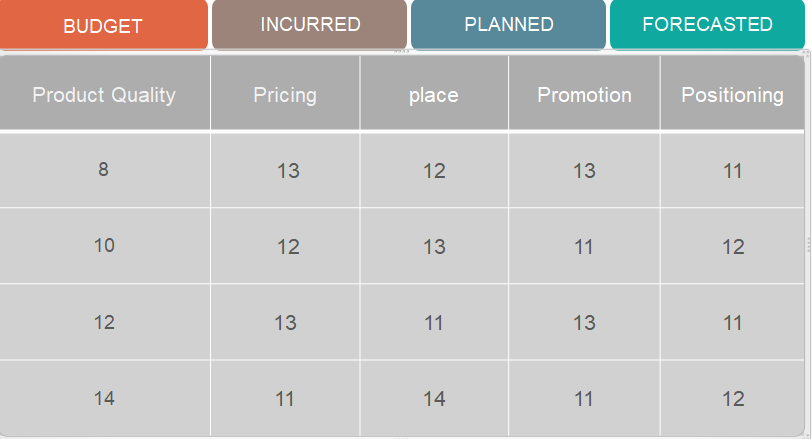This screenshot has width=812, height=439.
Task: Select Product Quality cell with value 8
Action: [x=104, y=170]
